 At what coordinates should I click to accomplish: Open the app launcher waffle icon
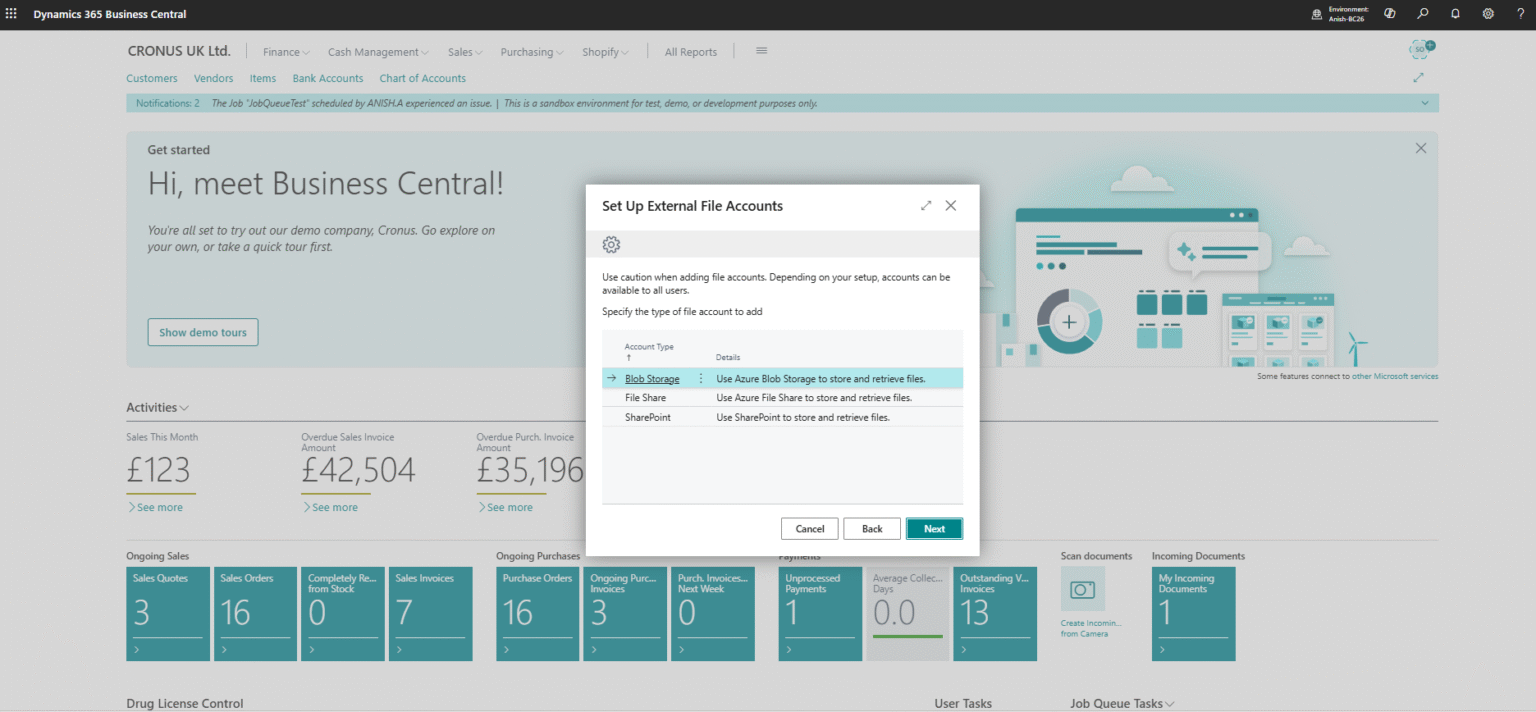tap(12, 14)
